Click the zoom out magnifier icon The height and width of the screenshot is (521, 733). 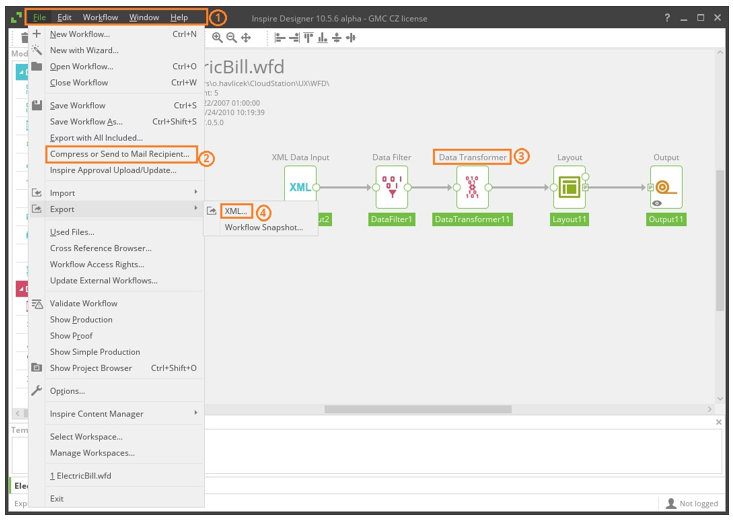coord(231,38)
